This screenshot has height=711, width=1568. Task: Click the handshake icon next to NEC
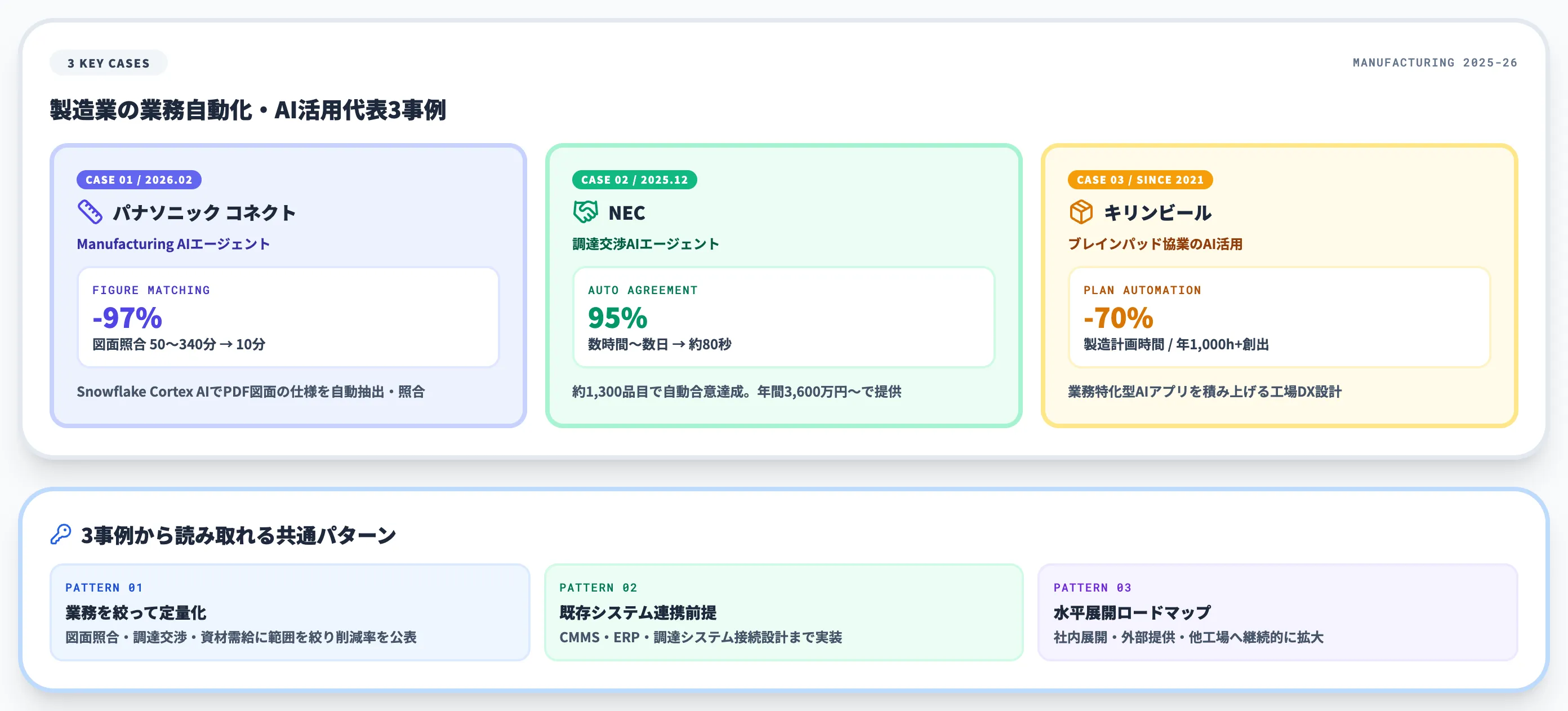point(586,212)
